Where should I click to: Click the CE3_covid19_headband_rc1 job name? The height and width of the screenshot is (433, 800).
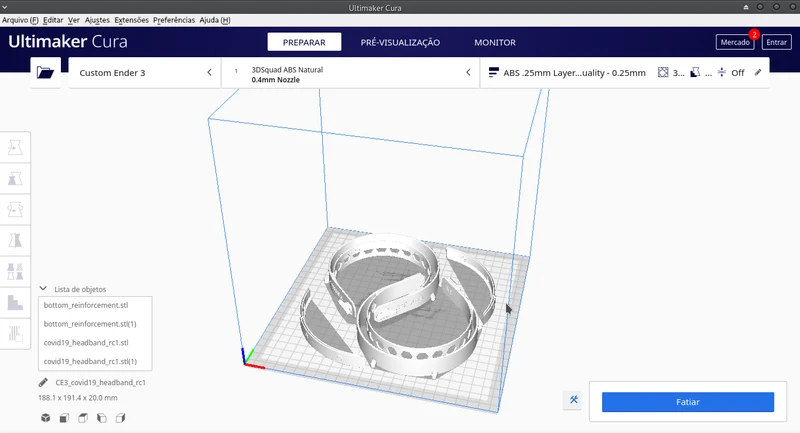[101, 383]
